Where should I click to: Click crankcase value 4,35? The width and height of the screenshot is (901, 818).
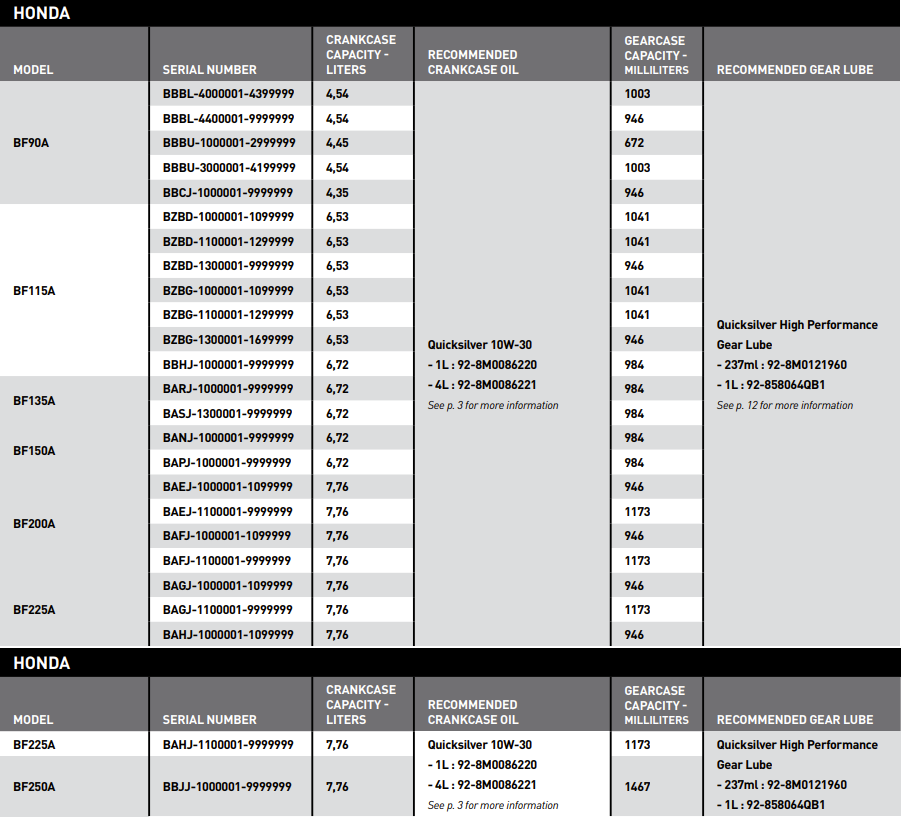(x=337, y=192)
